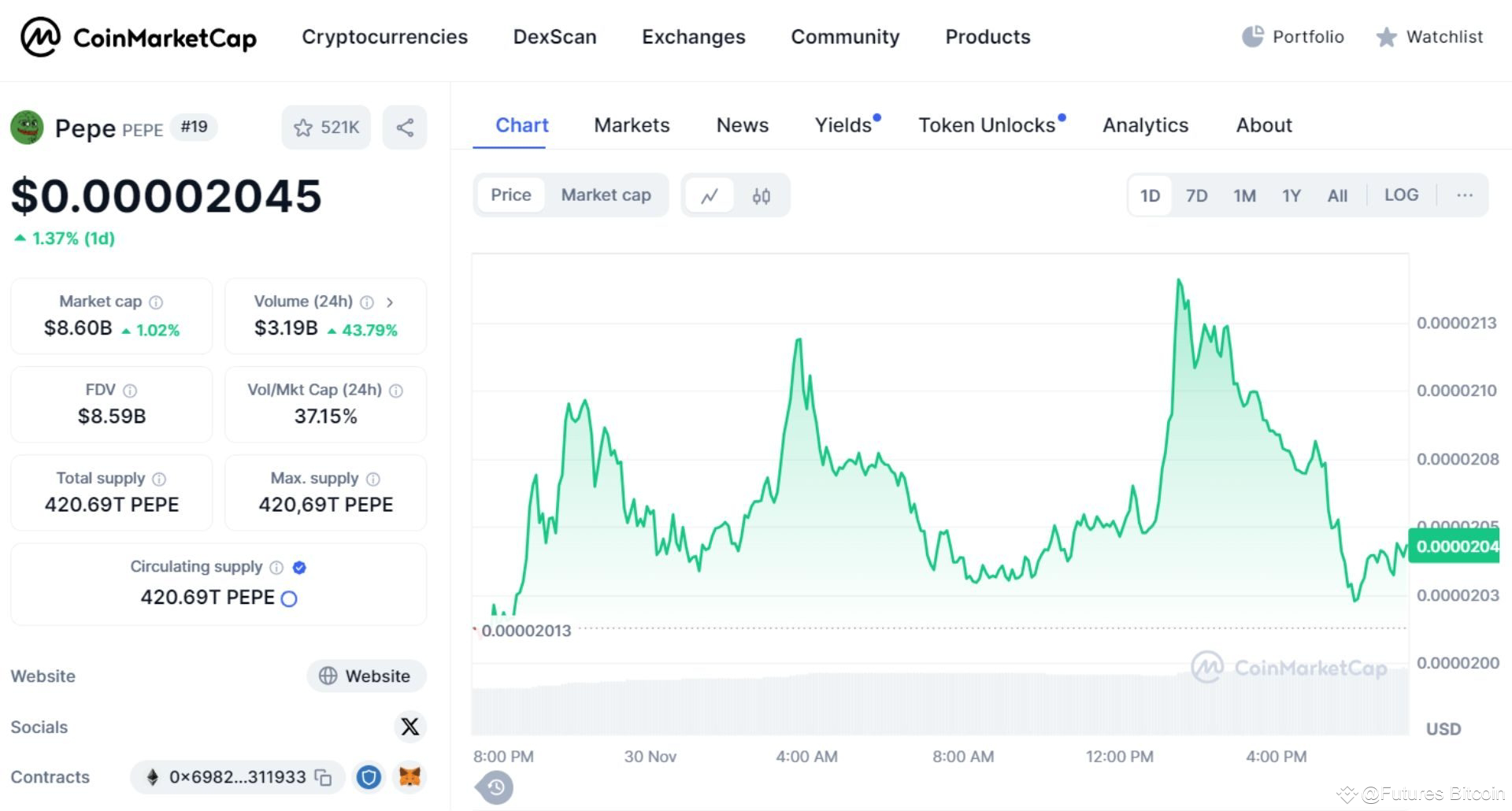The width and height of the screenshot is (1512, 811).
Task: Open the Cryptocurrencies menu
Action: [384, 37]
